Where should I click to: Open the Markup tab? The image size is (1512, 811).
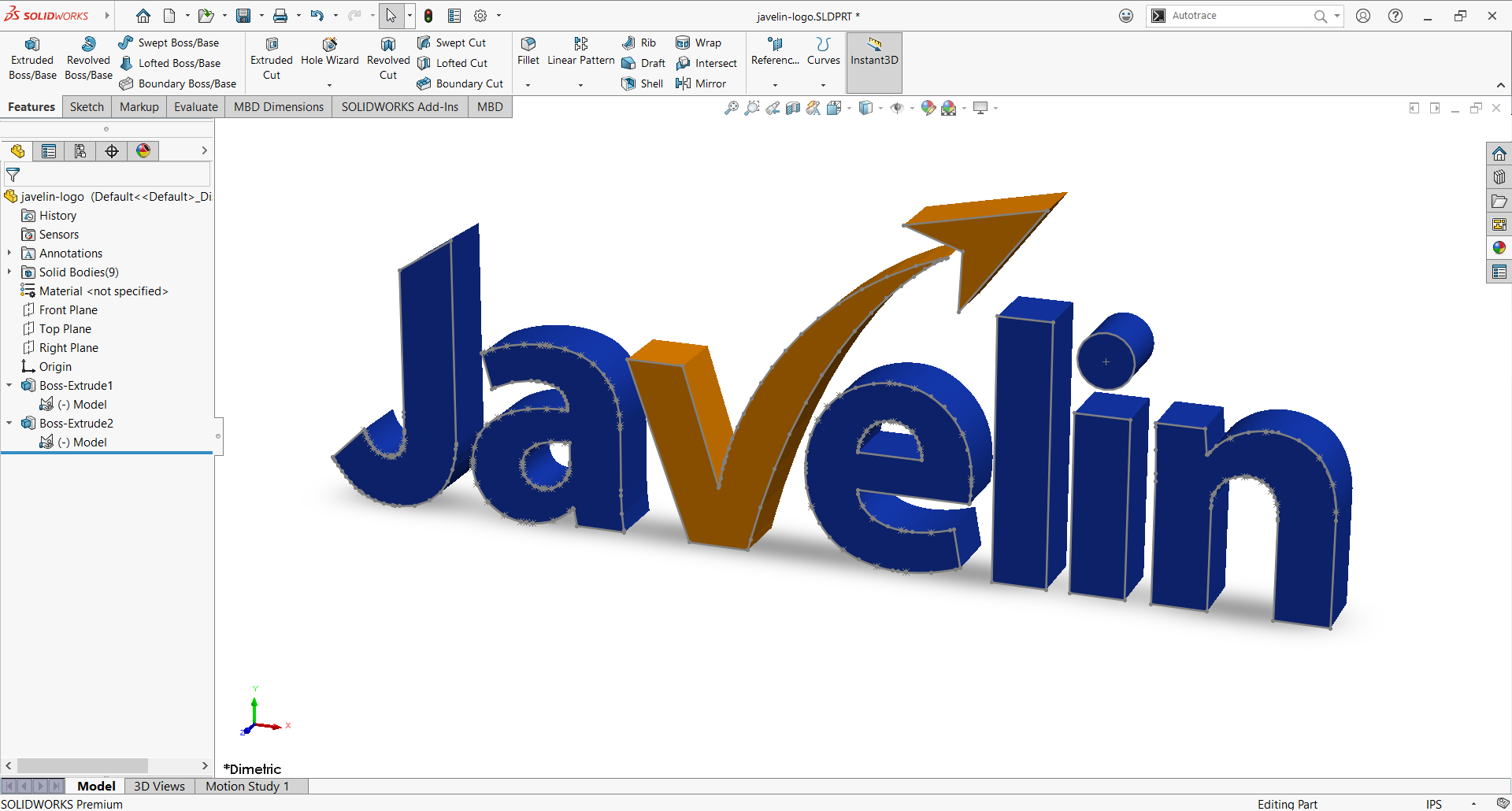coord(139,107)
